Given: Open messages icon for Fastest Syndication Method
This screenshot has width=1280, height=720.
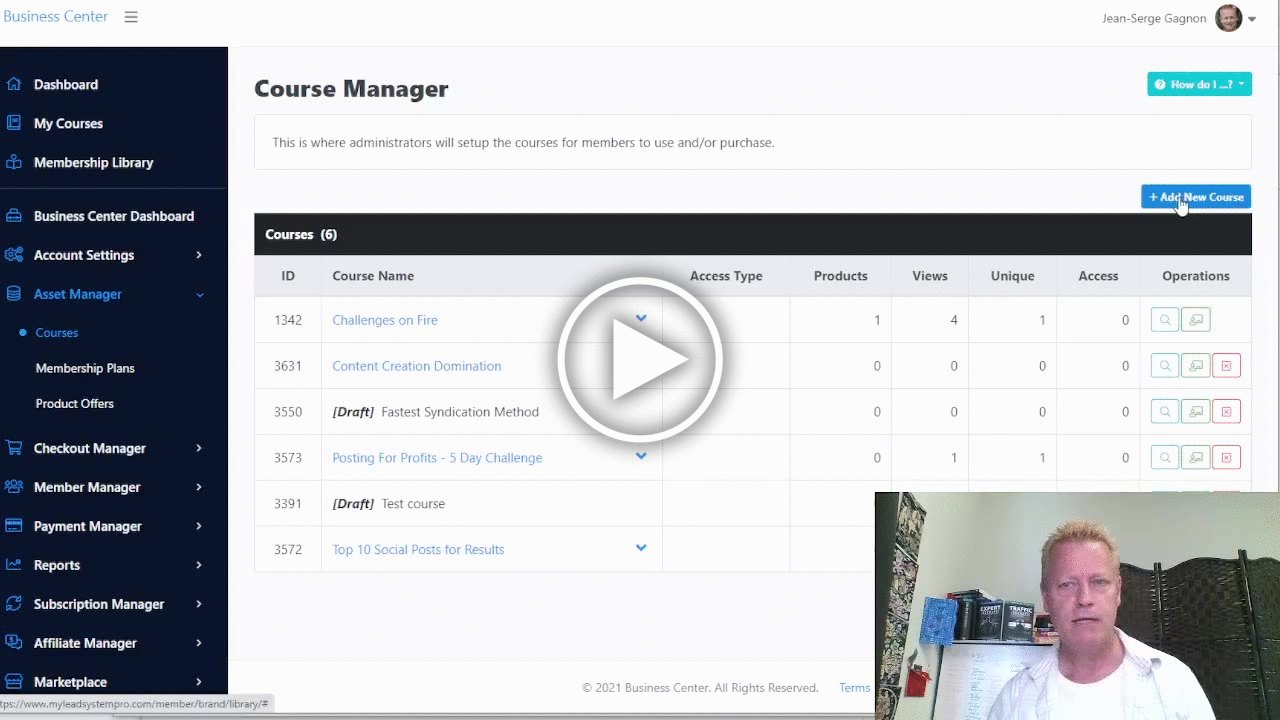Looking at the screenshot, I should (x=1196, y=412).
